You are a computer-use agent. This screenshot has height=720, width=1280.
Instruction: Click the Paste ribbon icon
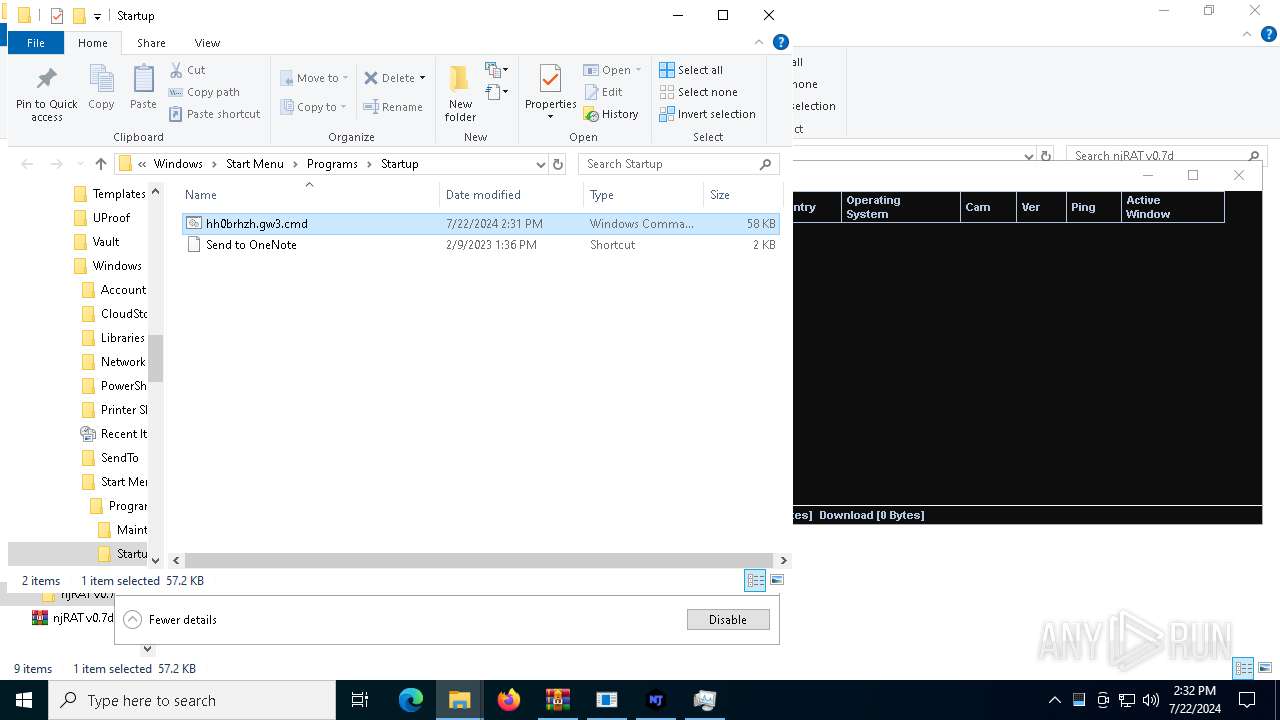coord(143,87)
